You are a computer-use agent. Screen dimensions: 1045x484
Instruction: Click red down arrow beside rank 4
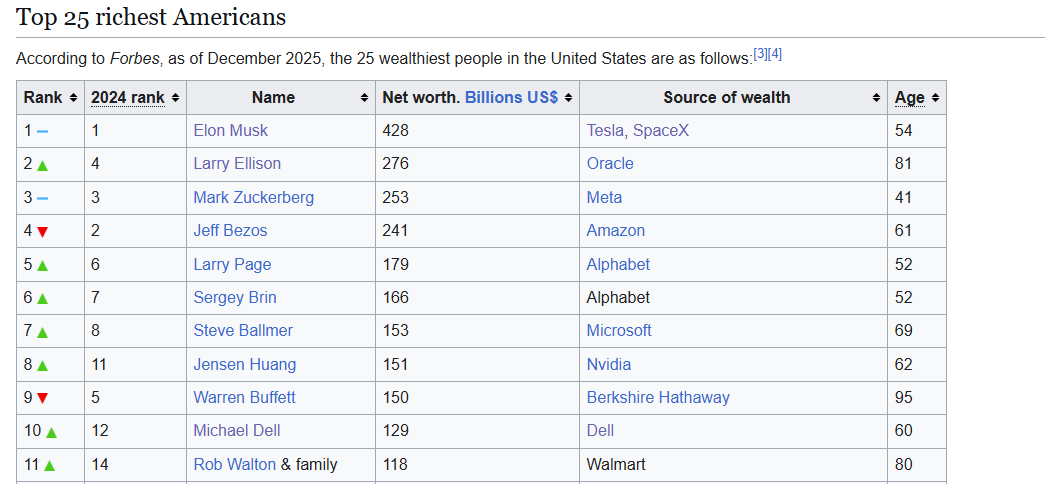tap(43, 232)
